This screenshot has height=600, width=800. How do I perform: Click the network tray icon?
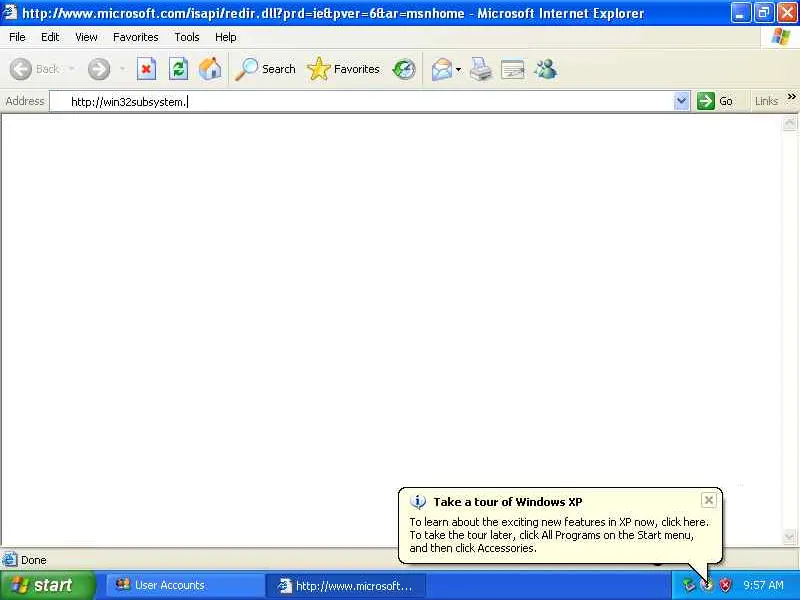[689, 585]
